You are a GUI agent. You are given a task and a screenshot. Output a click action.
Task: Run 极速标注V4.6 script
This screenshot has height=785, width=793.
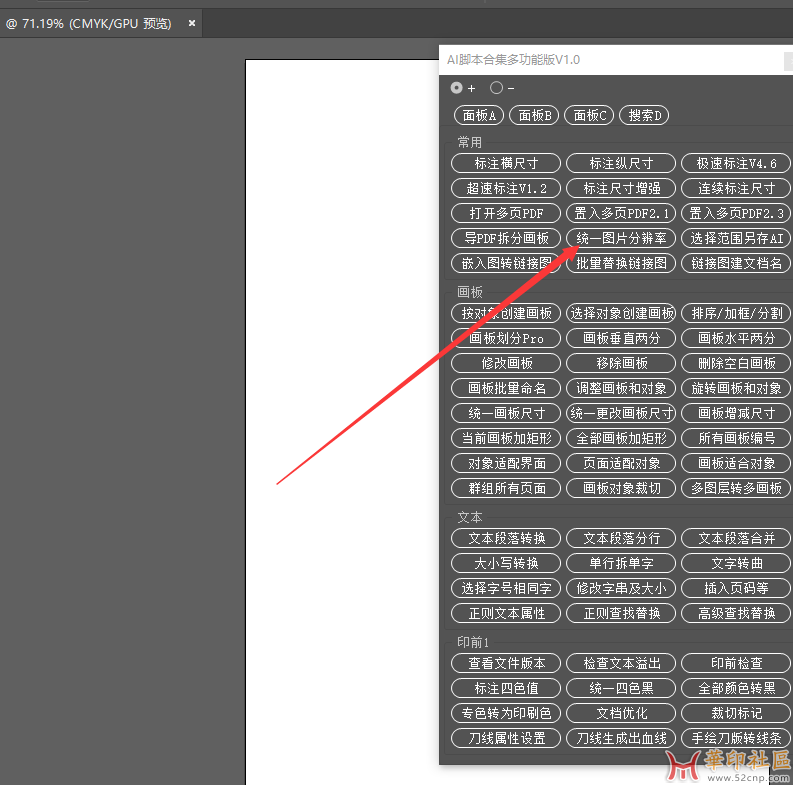tap(736, 163)
